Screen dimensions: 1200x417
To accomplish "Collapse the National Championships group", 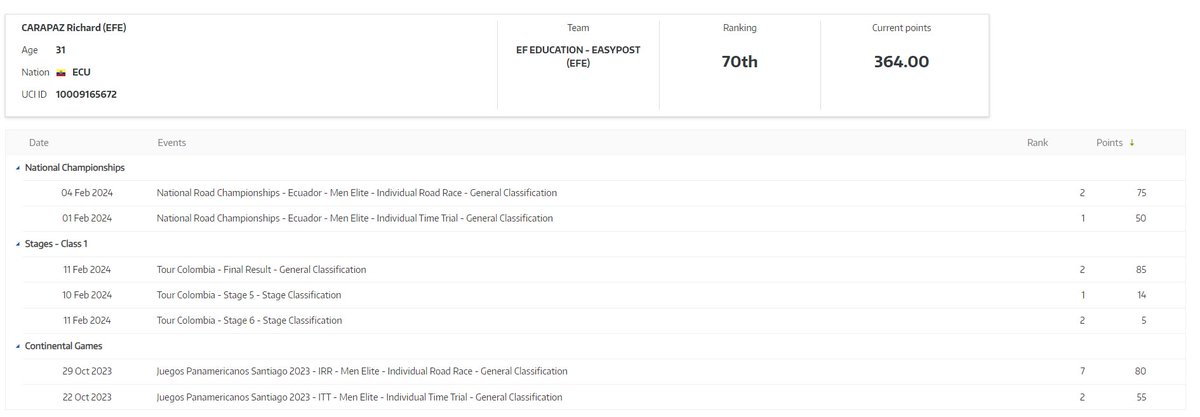I will coord(17,168).
